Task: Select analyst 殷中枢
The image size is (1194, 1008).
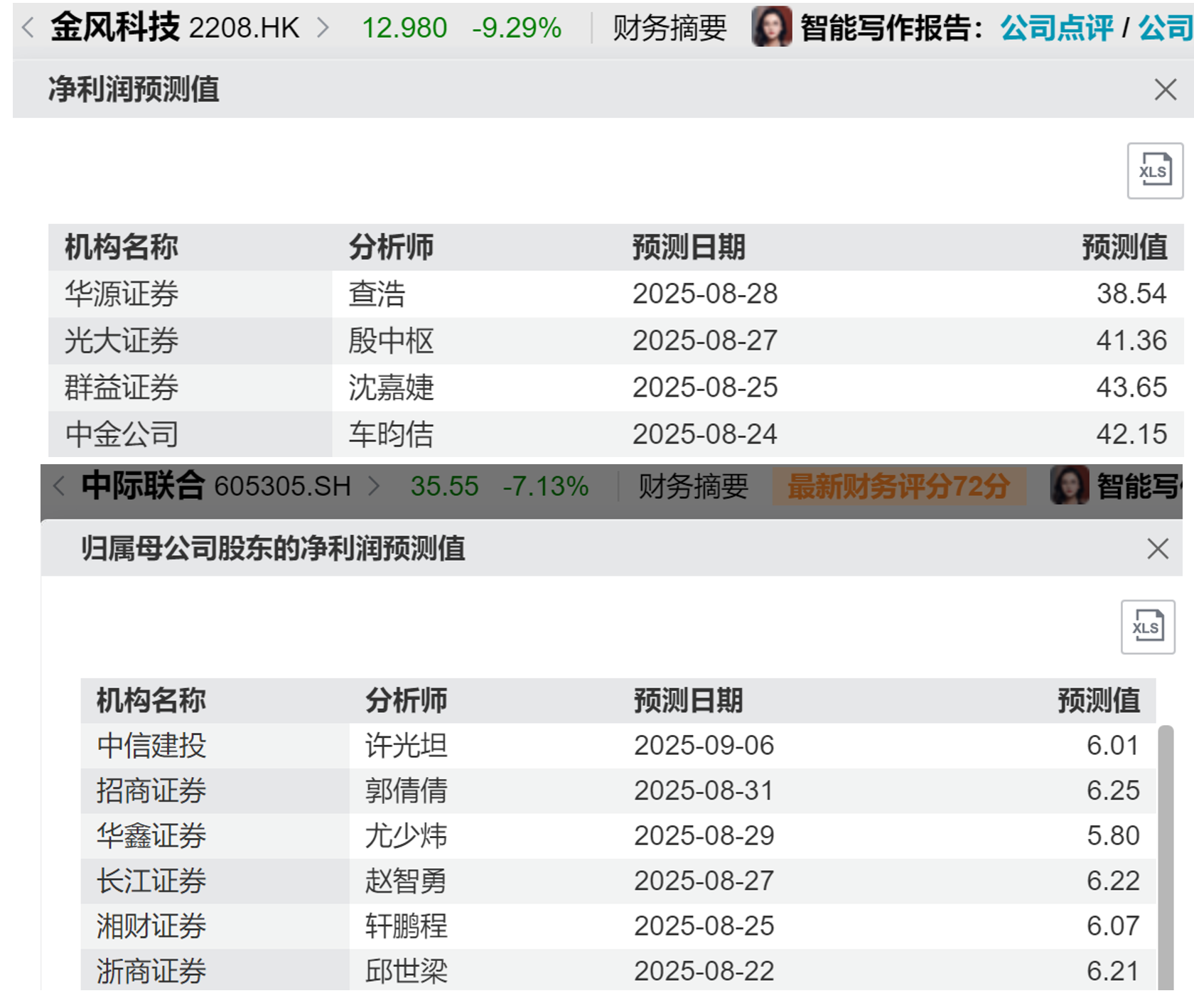Action: click(391, 341)
